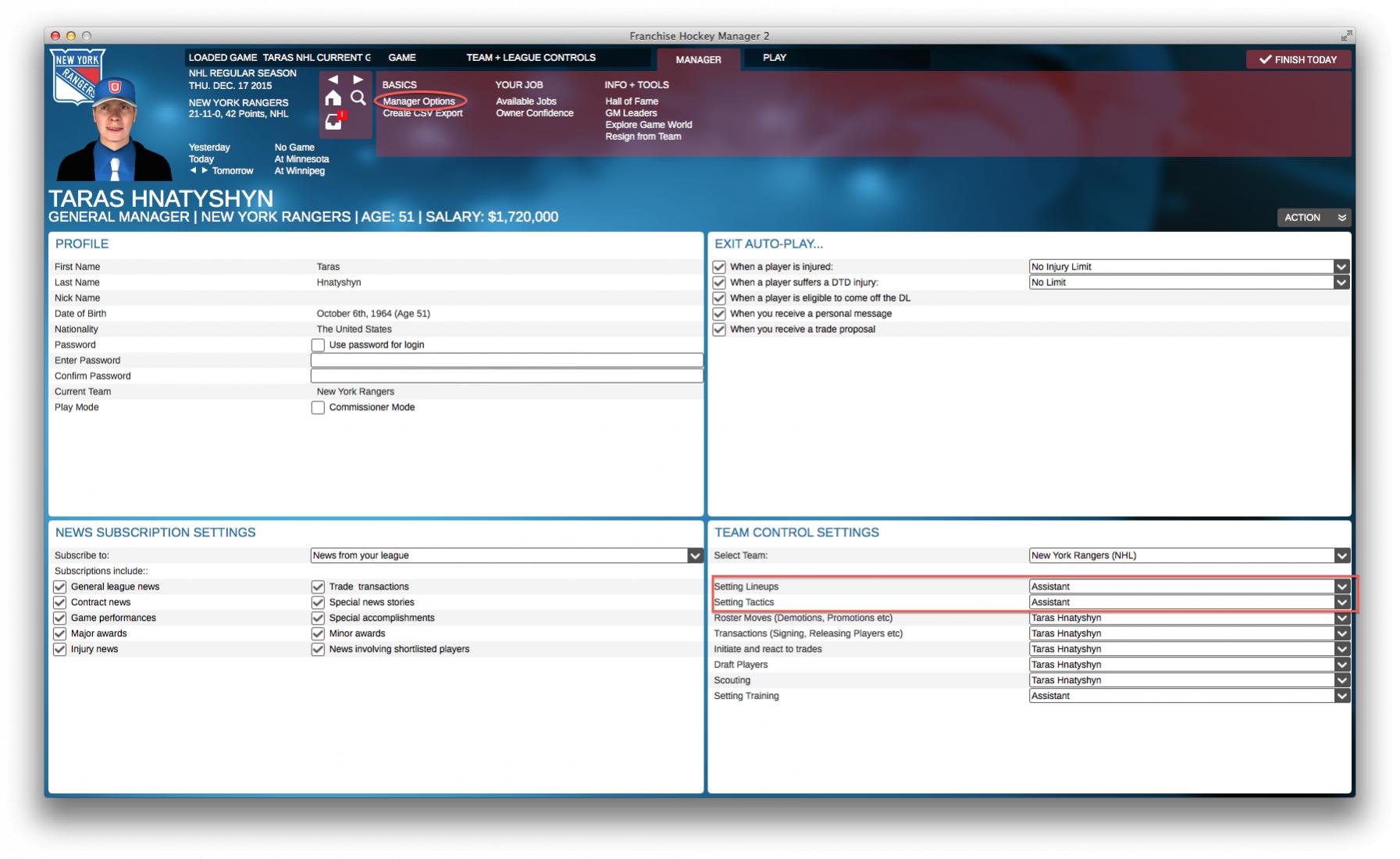Click the fullscreen icon in the title bar
The image size is (1400, 859).
click(x=1346, y=36)
